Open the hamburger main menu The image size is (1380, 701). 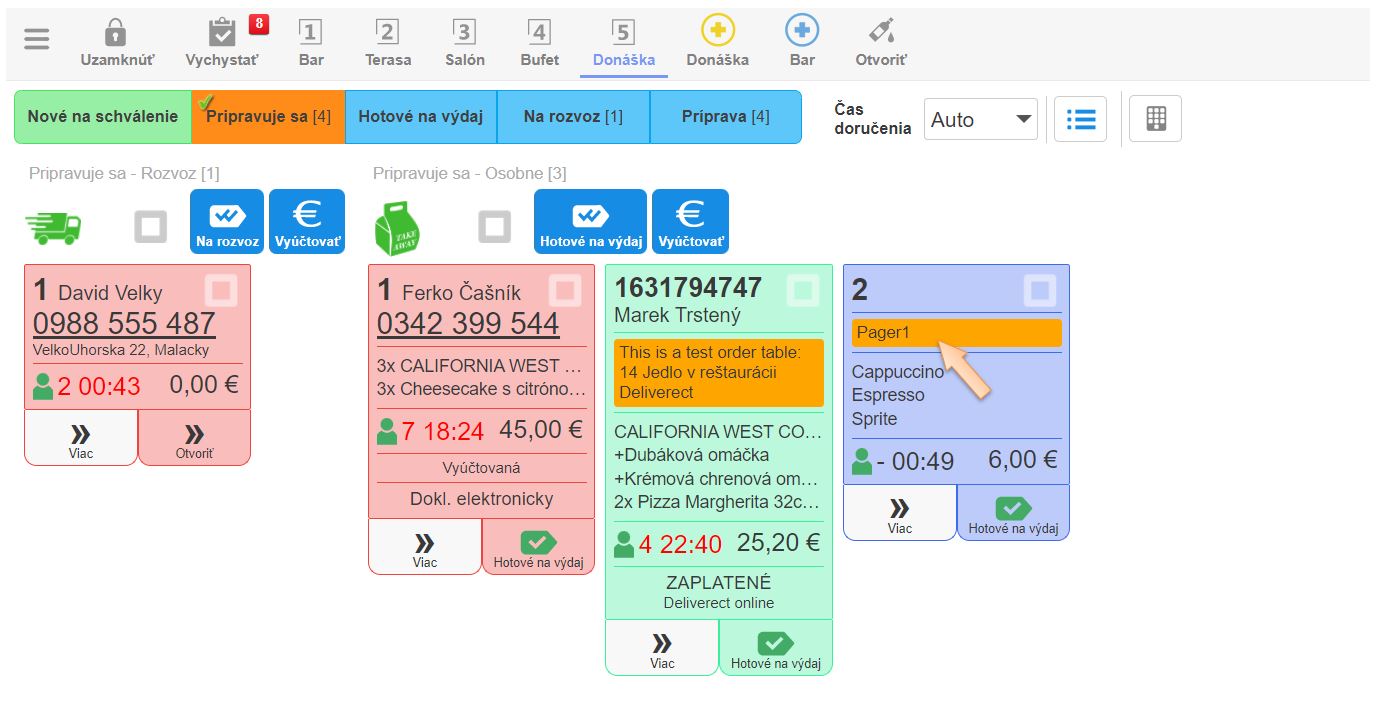37,40
